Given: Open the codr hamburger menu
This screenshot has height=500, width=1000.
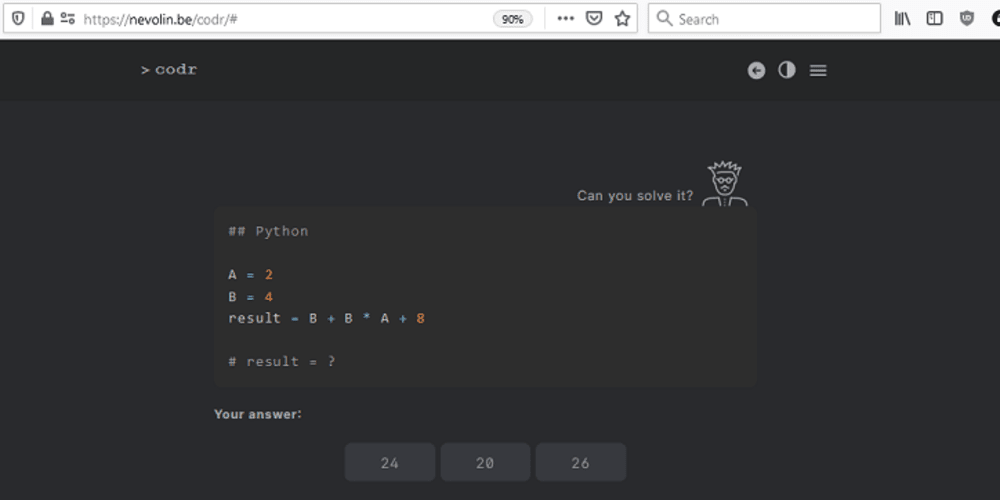Looking at the screenshot, I should coord(818,71).
